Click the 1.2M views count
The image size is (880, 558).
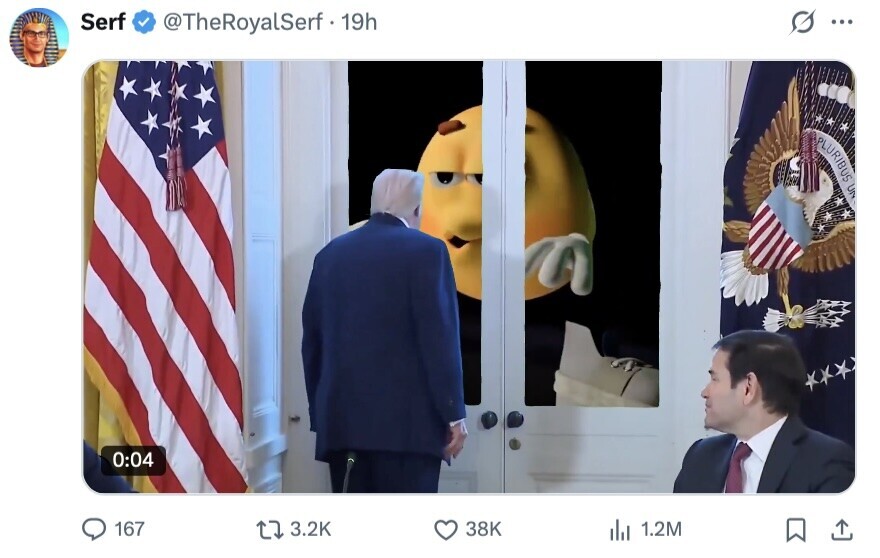click(661, 529)
